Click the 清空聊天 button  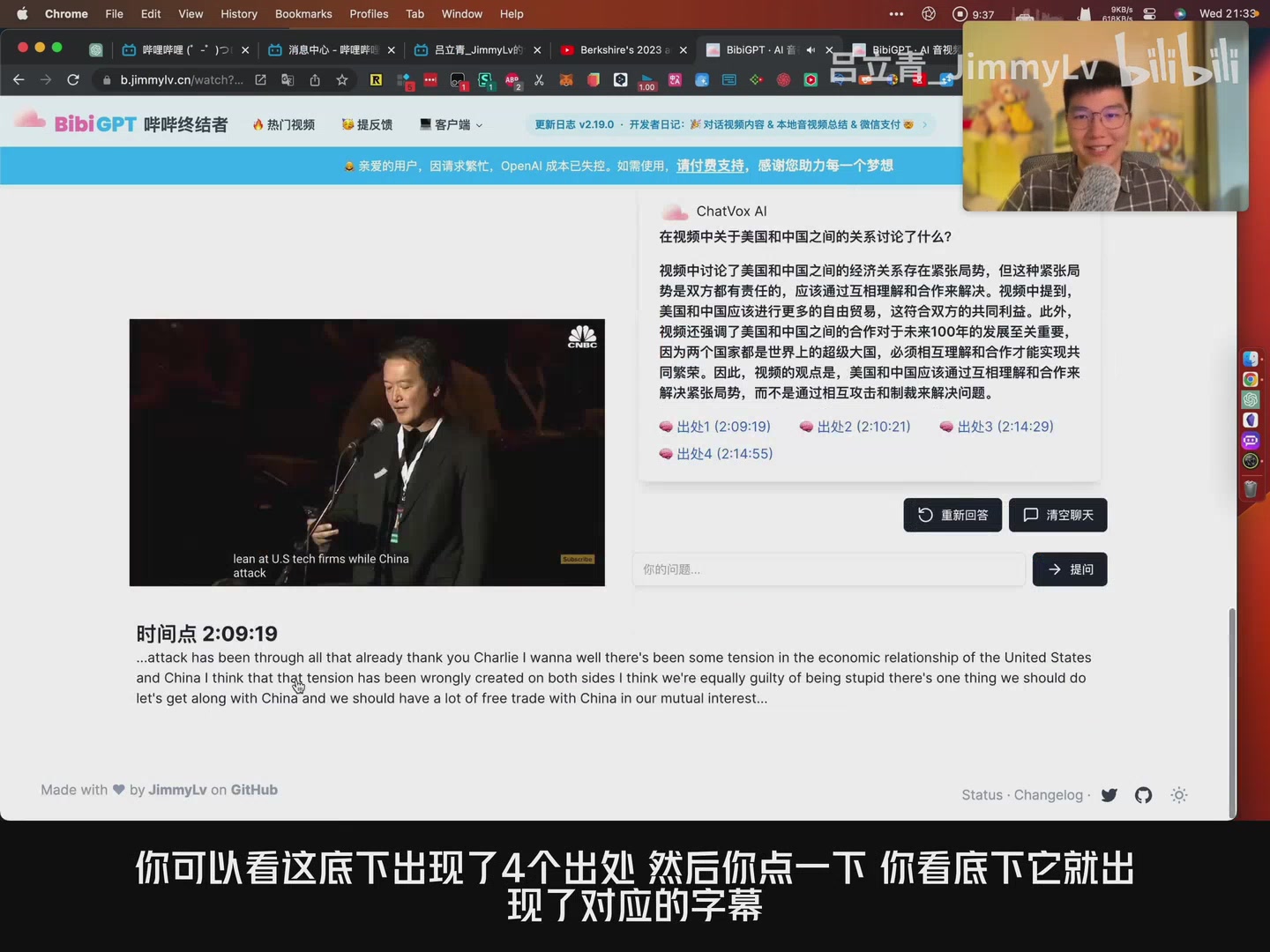[x=1057, y=516]
